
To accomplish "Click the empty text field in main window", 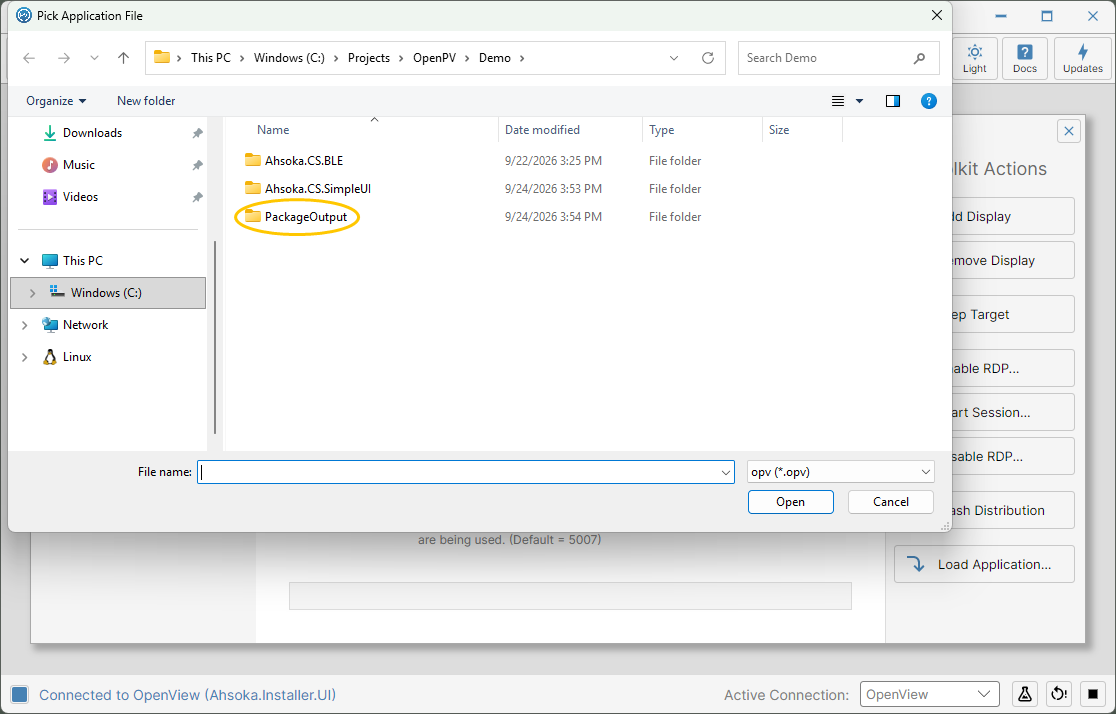I will (x=570, y=596).
